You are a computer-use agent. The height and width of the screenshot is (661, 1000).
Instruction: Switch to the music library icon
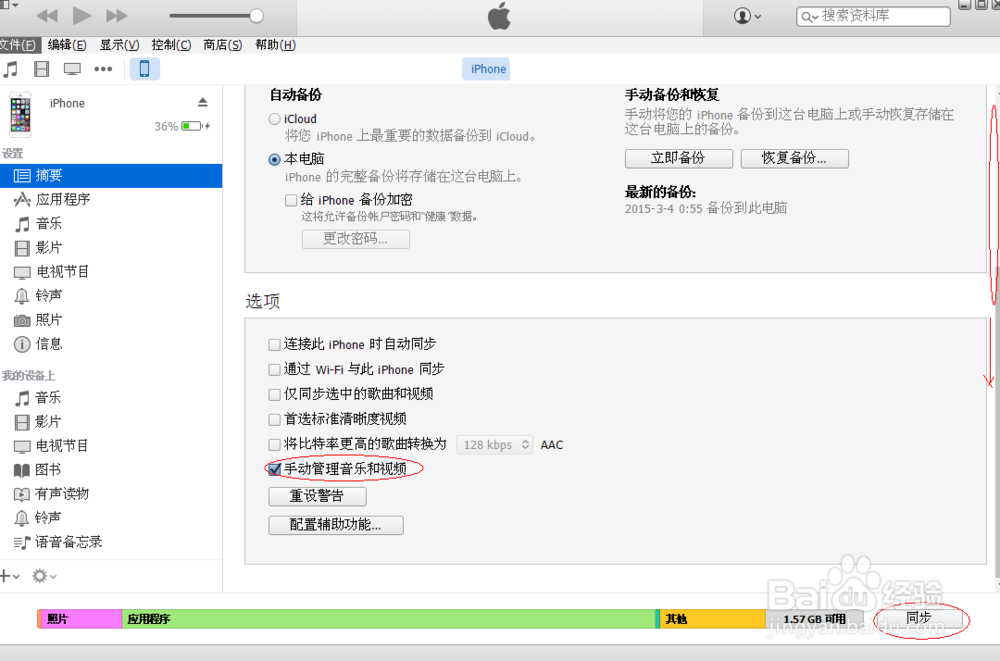pos(11,69)
